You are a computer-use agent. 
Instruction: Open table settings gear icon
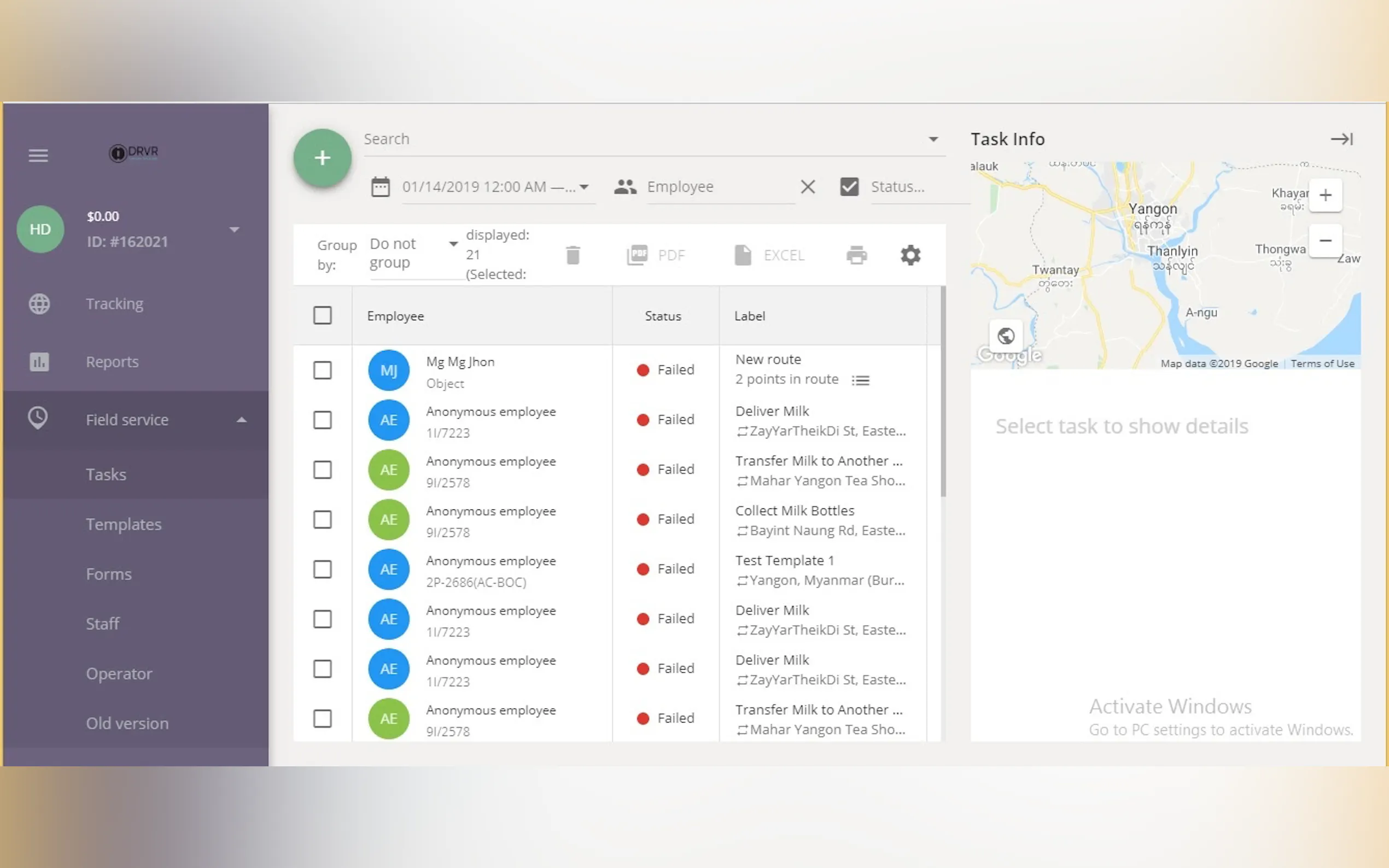[x=910, y=255]
